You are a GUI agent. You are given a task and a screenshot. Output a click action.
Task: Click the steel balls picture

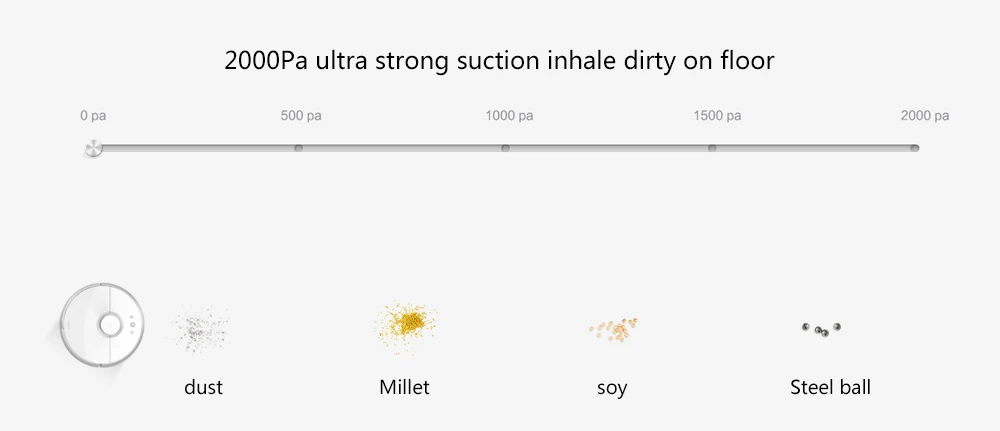click(x=821, y=328)
